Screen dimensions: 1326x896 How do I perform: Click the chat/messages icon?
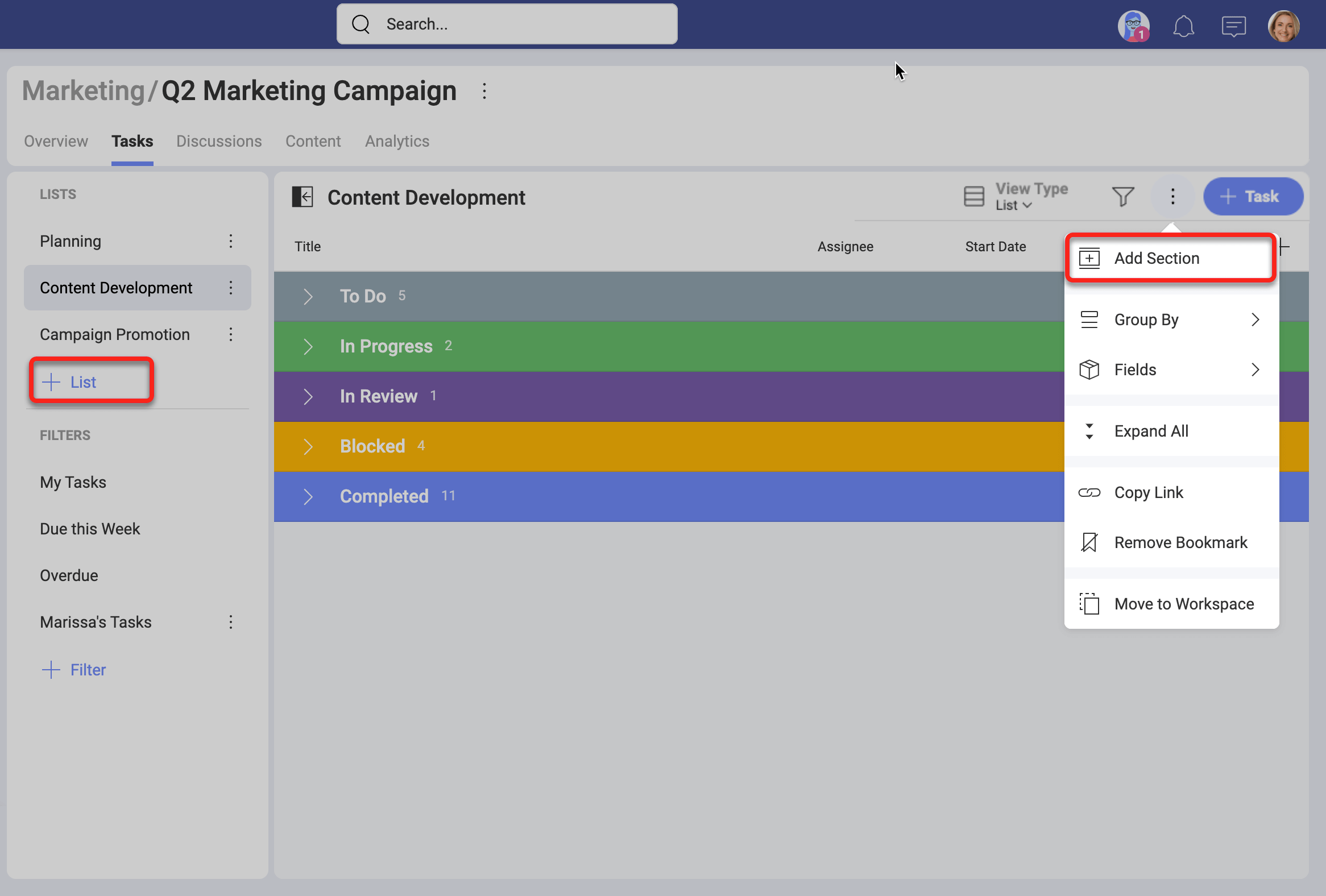pos(1232,25)
